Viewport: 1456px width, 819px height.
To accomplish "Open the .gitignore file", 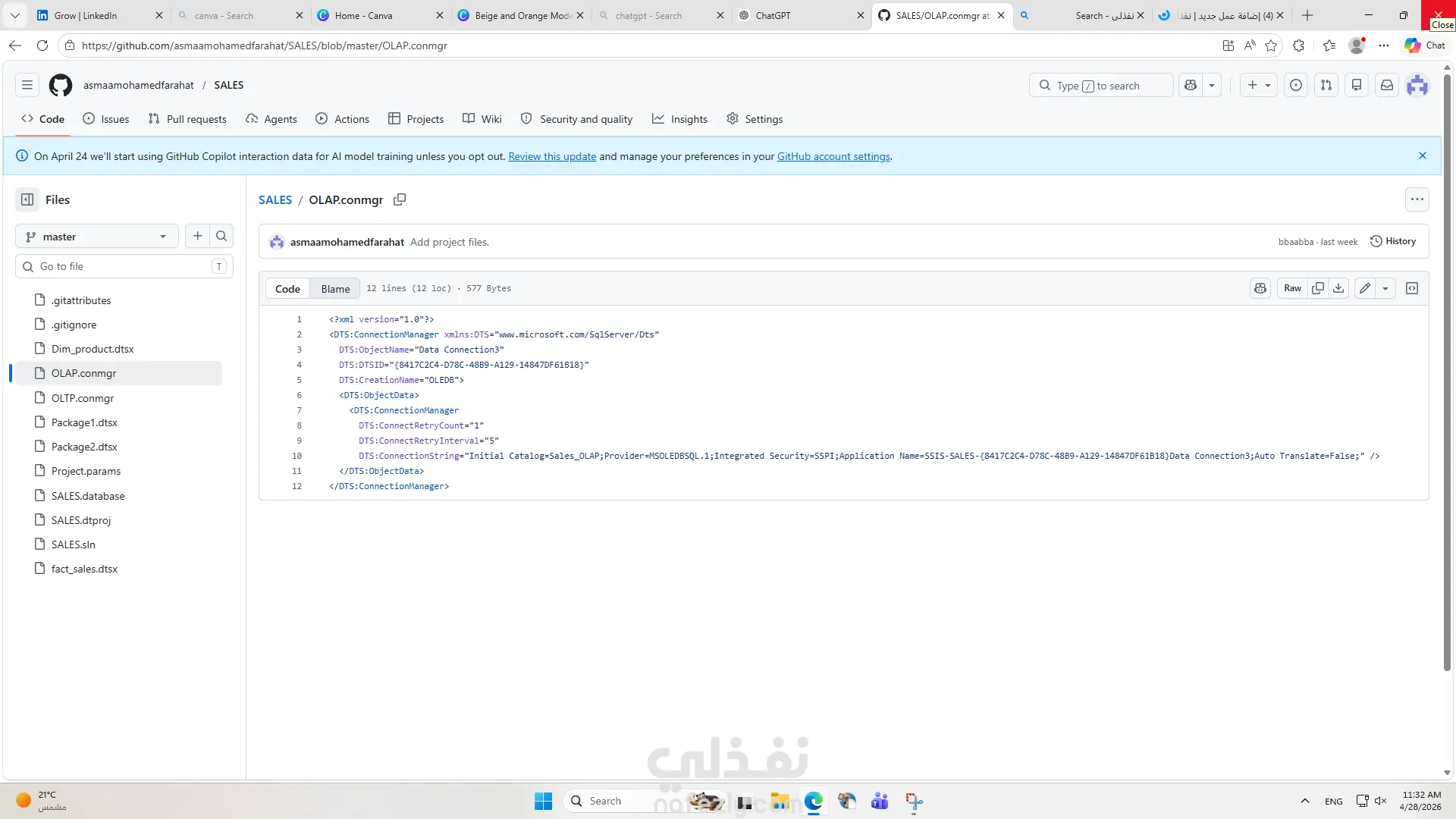I will point(74,325).
